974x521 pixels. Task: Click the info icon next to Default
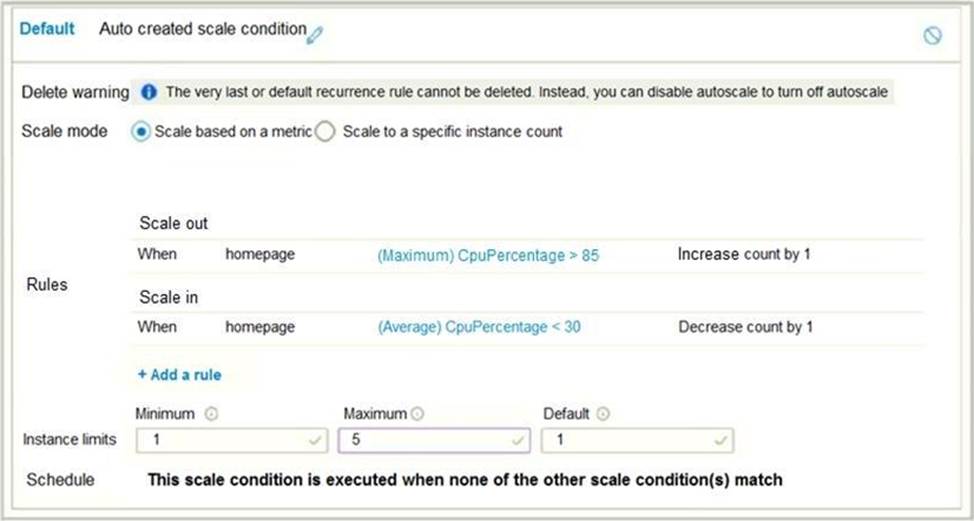click(603, 414)
